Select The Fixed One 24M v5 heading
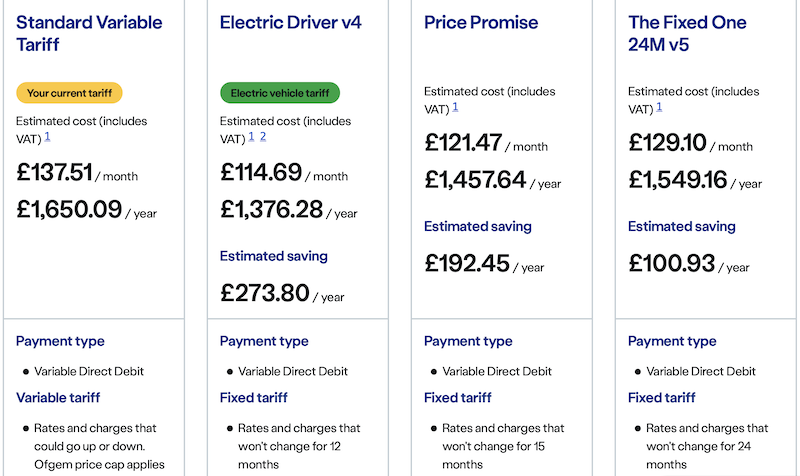The image size is (800, 476). [687, 34]
